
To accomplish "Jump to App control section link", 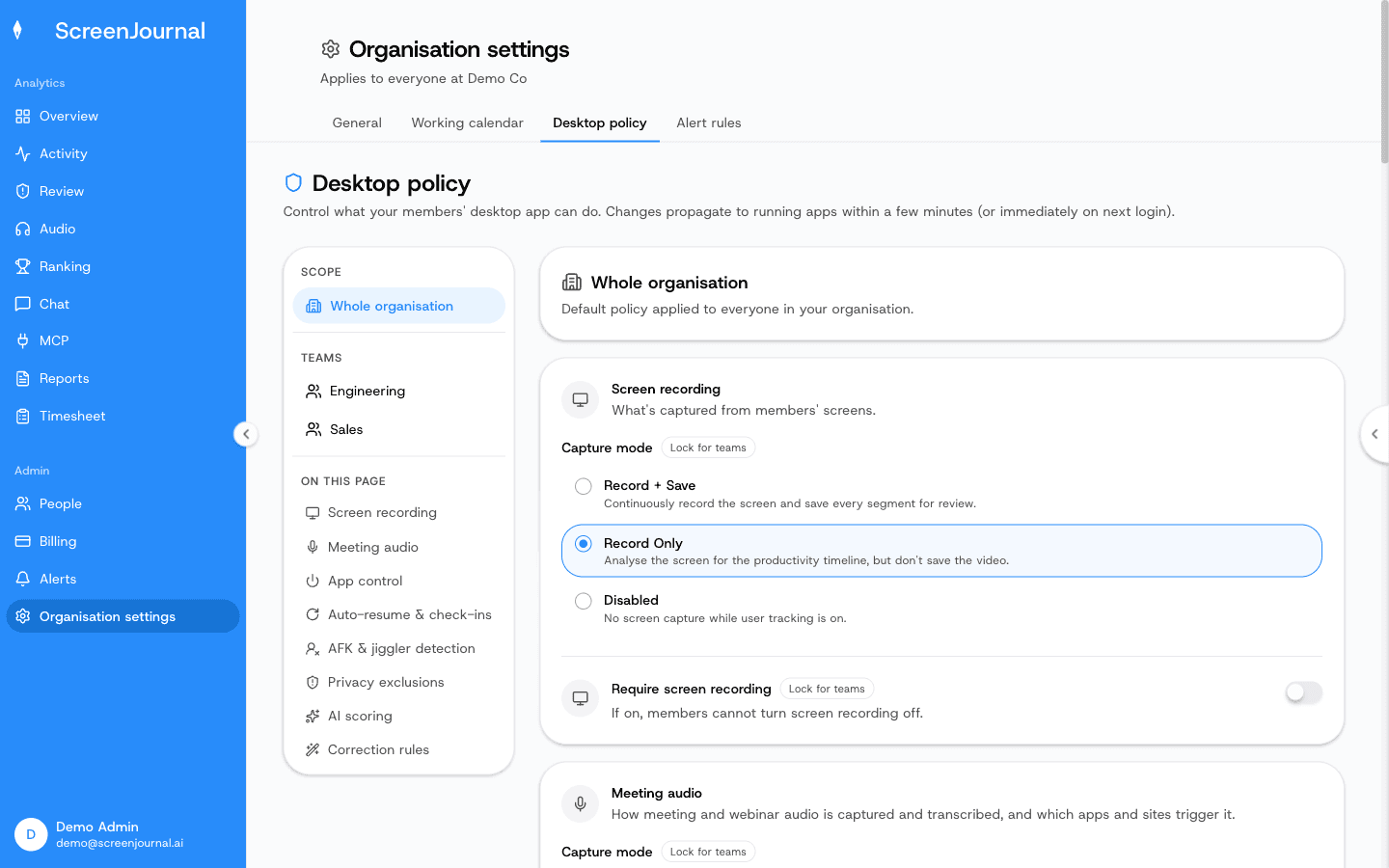I will click(399, 581).
